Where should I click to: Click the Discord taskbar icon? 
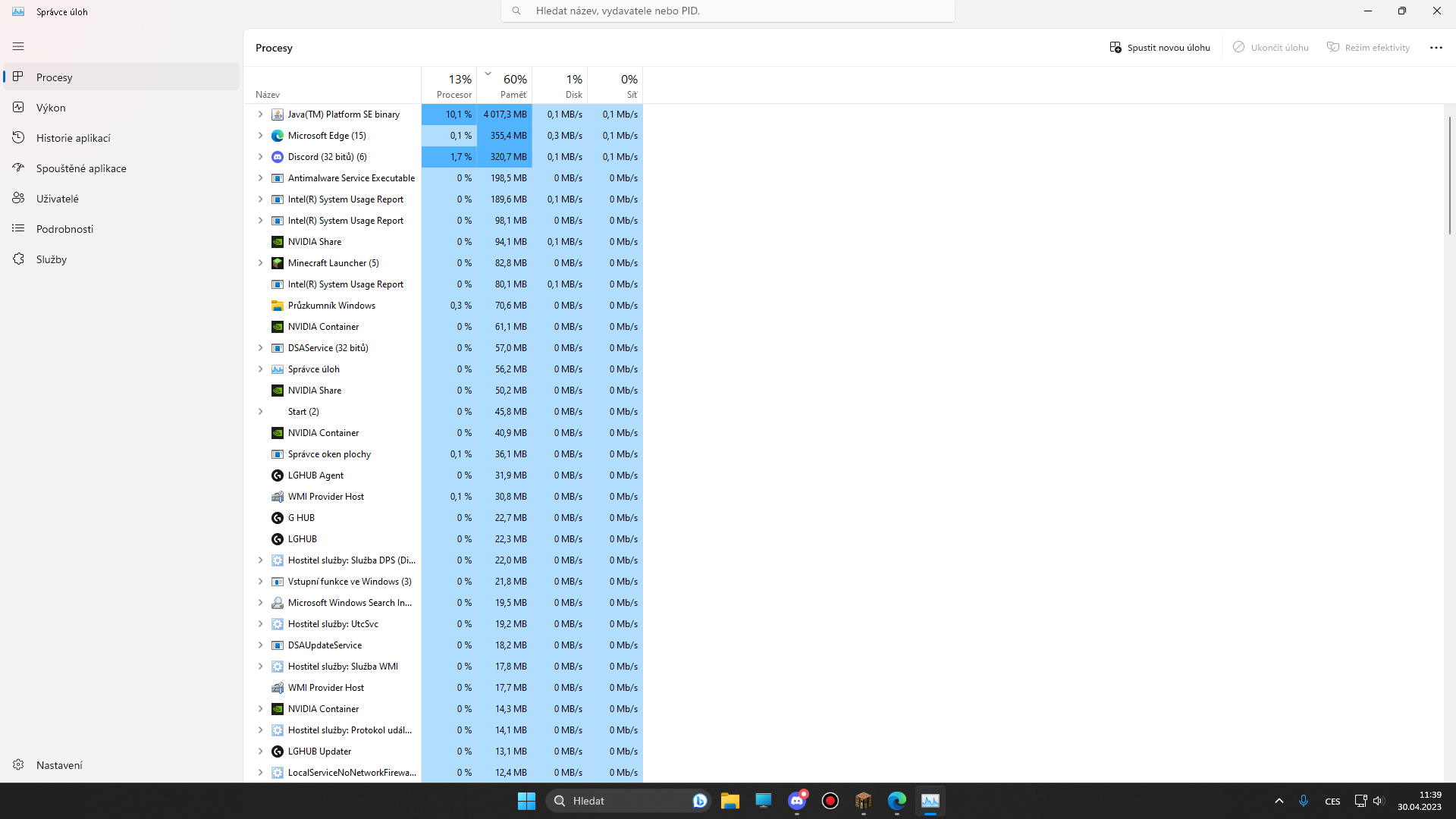point(797,801)
